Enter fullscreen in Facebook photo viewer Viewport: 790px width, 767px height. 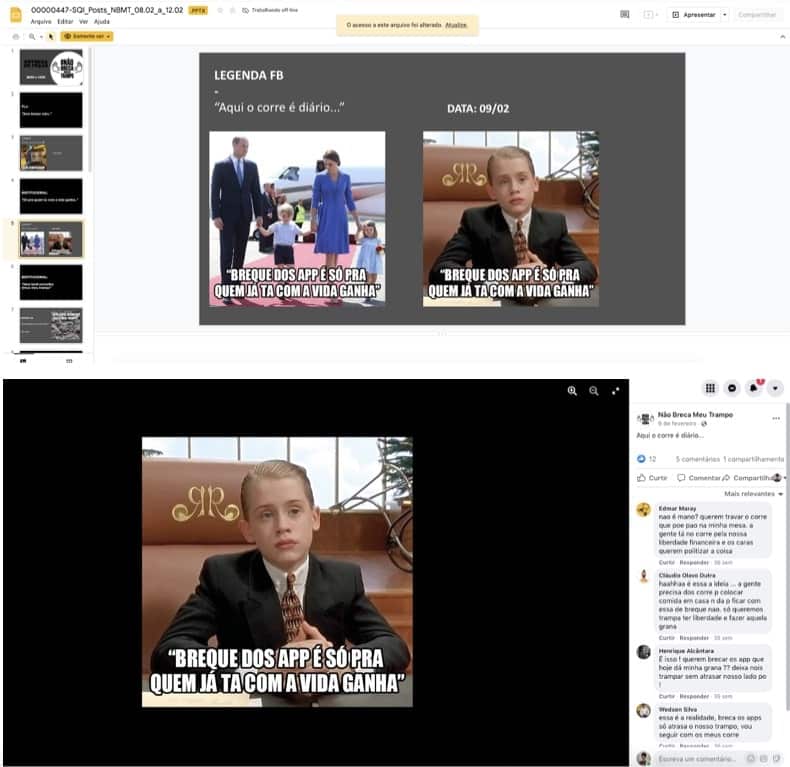[616, 391]
